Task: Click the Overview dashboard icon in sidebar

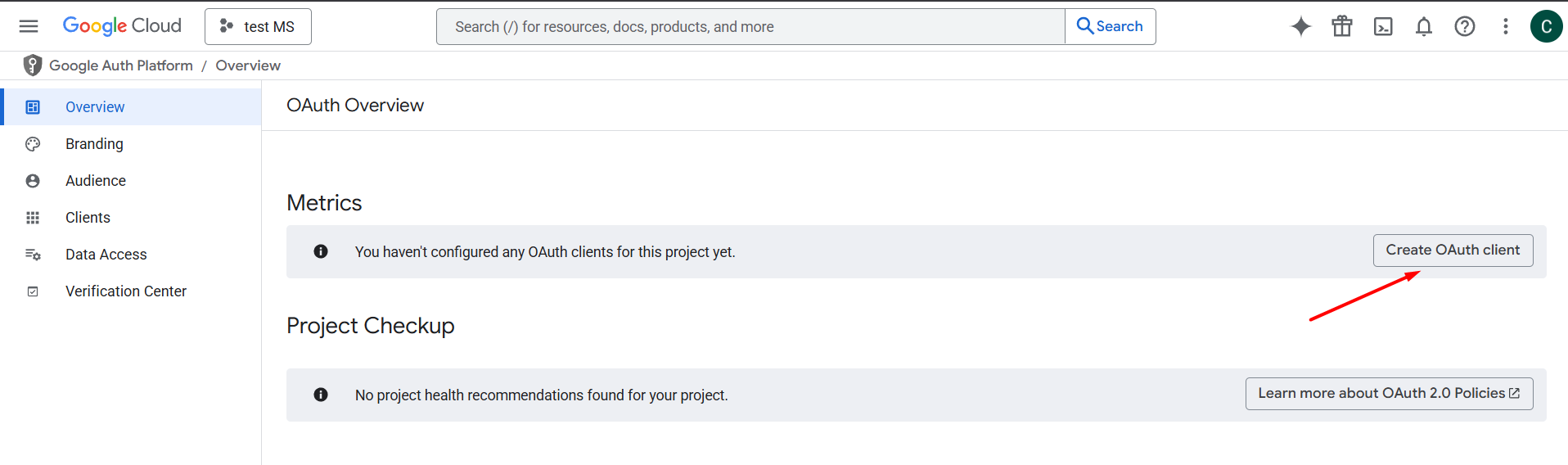Action: click(33, 107)
